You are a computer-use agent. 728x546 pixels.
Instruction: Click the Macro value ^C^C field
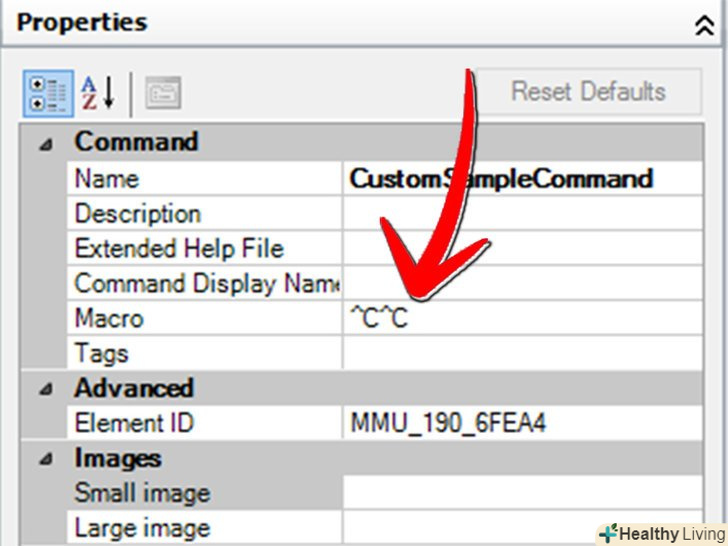click(x=534, y=319)
